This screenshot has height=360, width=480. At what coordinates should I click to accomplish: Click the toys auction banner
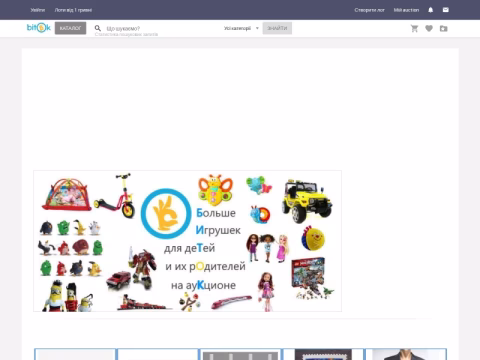coord(187,241)
